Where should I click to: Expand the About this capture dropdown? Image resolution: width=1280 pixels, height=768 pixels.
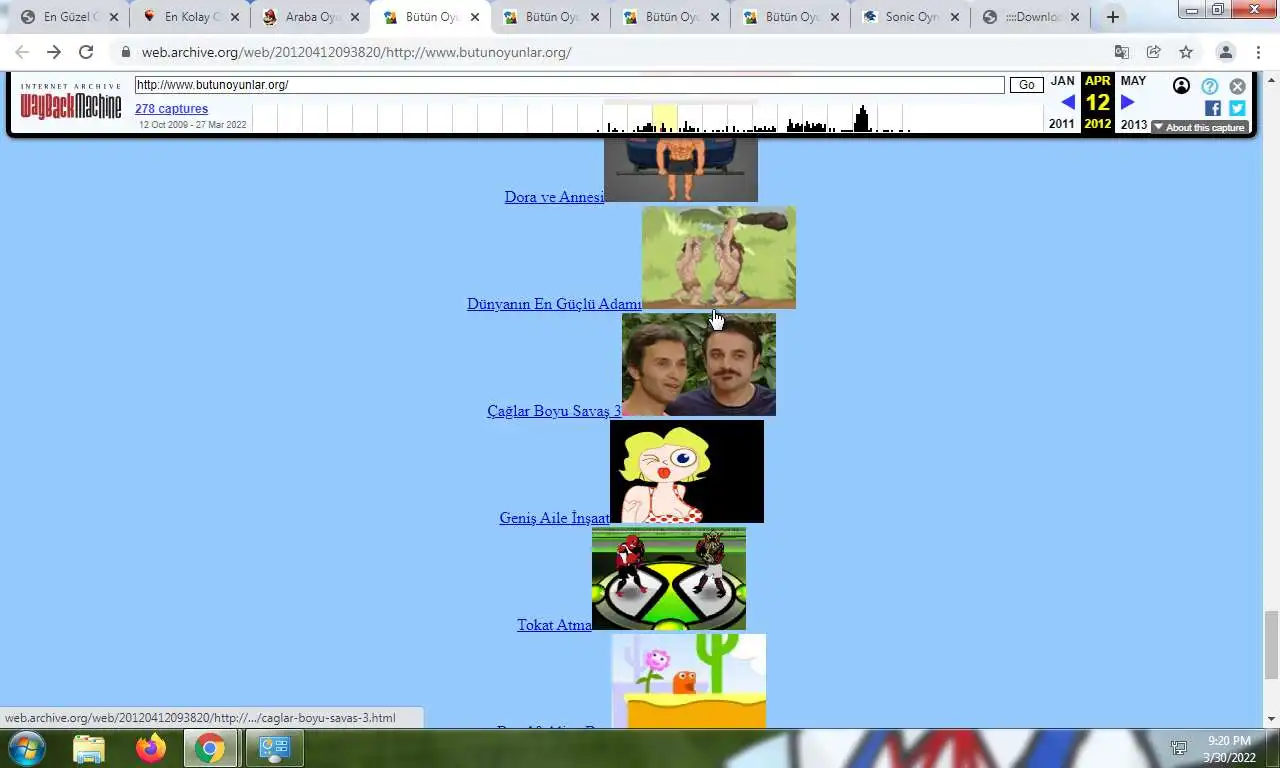(1199, 127)
